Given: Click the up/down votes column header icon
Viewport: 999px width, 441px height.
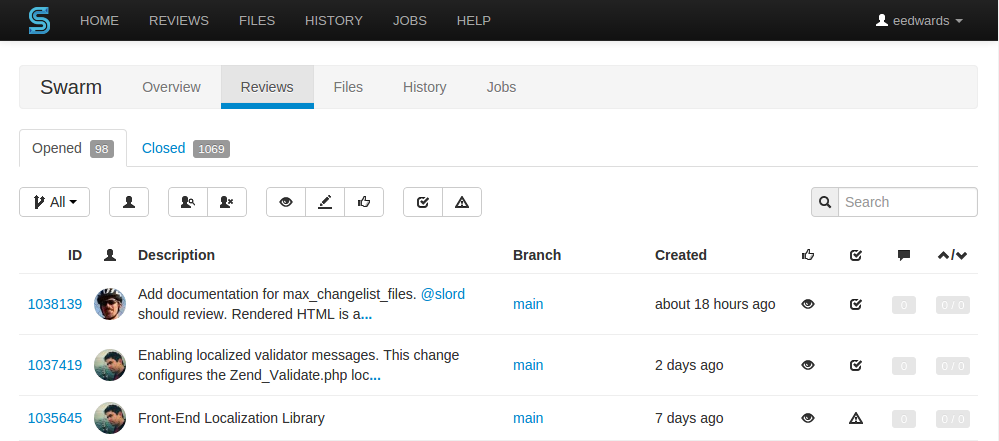Looking at the screenshot, I should [x=952, y=255].
